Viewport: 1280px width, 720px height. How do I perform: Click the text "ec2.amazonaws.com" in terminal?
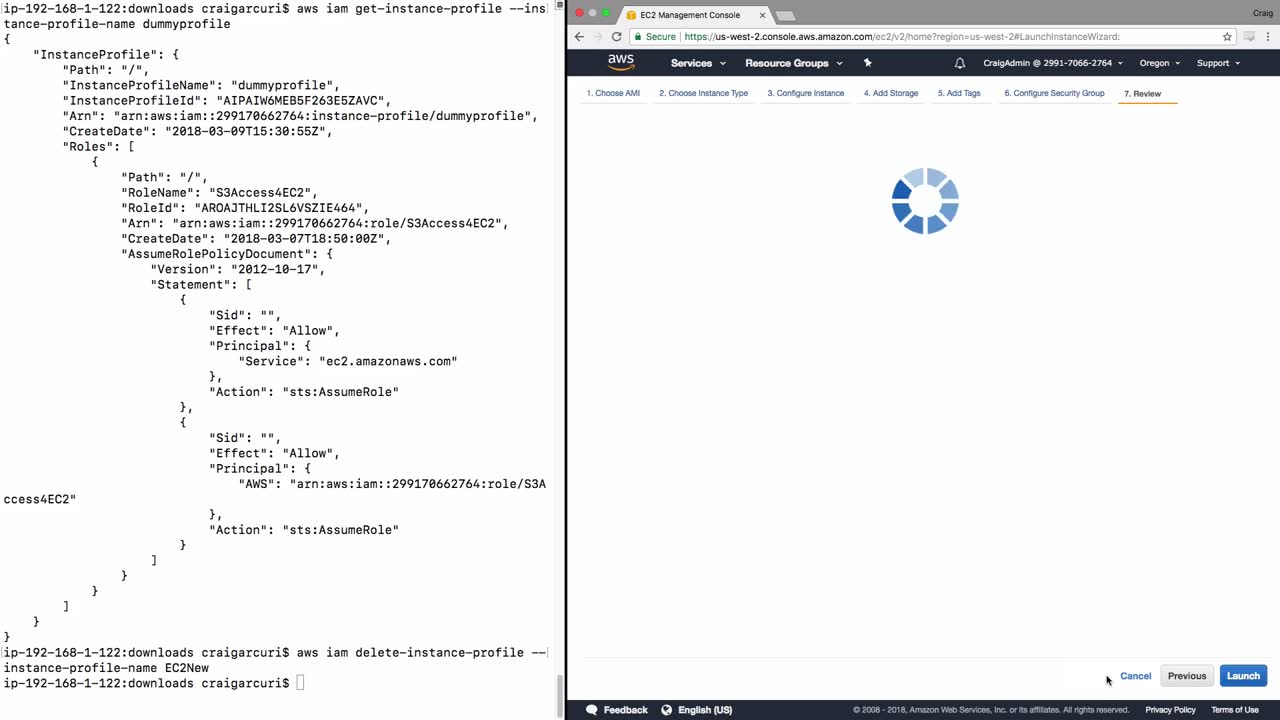tap(388, 361)
